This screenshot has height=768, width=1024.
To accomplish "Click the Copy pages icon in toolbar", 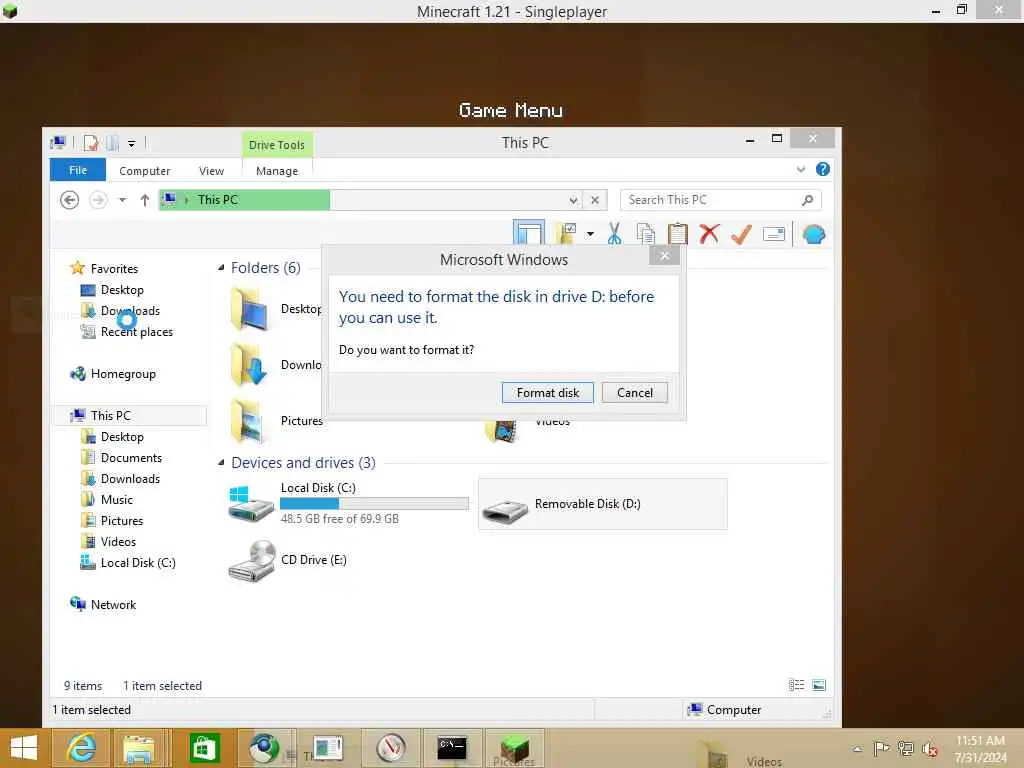I will [x=645, y=234].
